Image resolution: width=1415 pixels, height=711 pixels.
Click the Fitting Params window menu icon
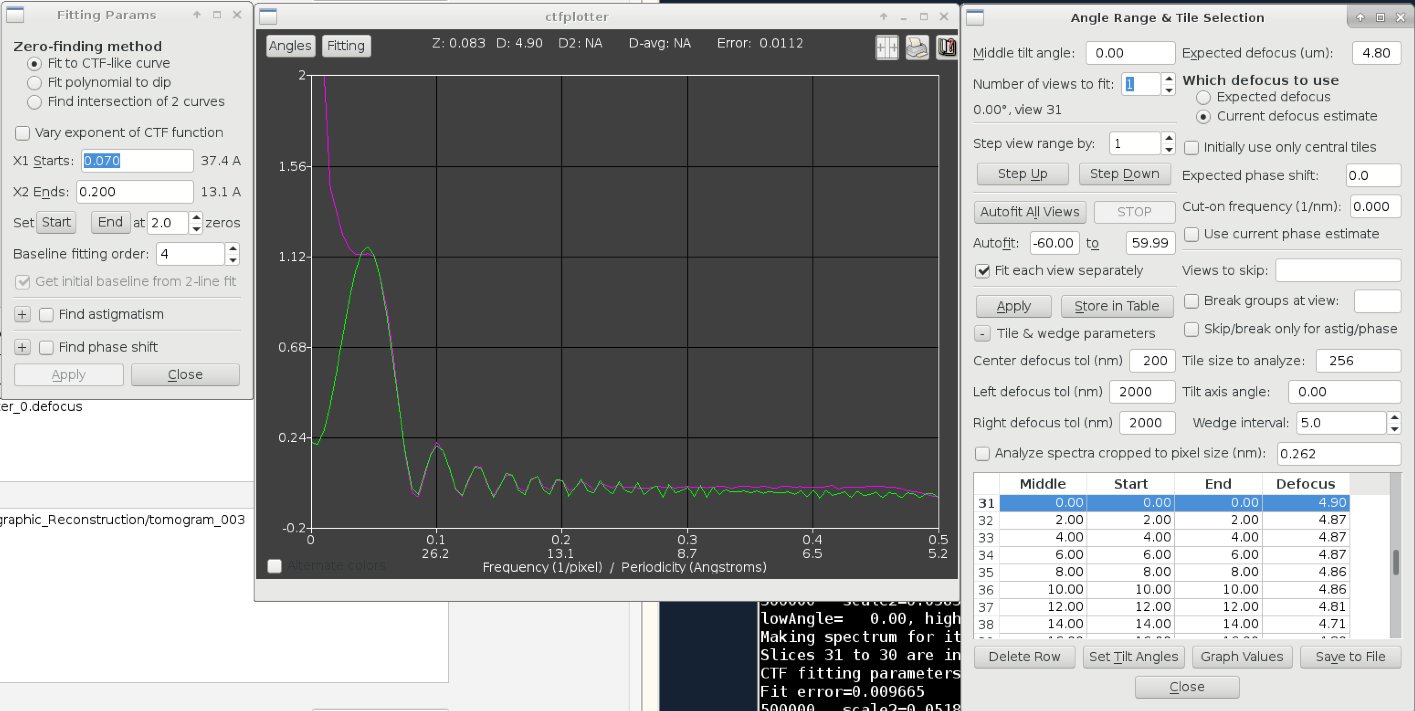point(16,16)
